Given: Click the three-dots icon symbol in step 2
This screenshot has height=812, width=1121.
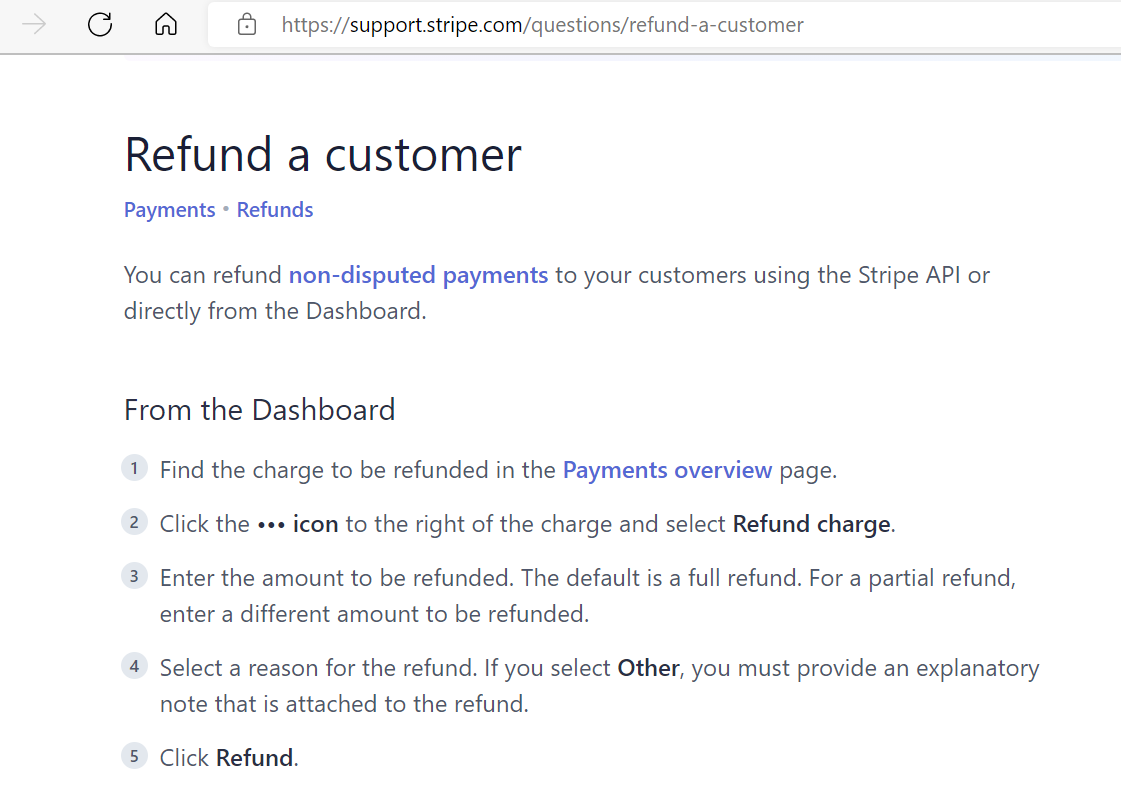Looking at the screenshot, I should tap(271, 525).
